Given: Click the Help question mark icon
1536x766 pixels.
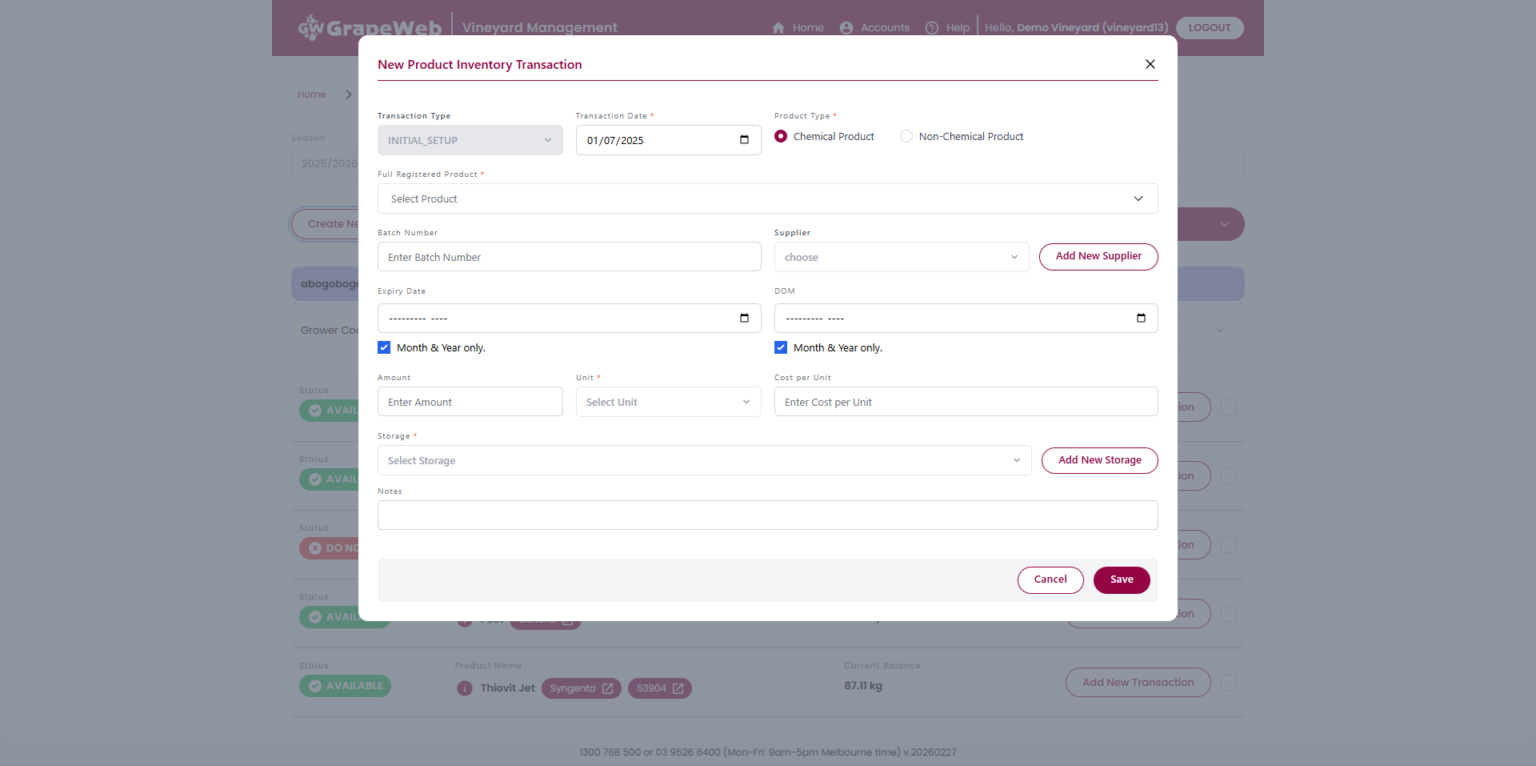Looking at the screenshot, I should pos(932,28).
